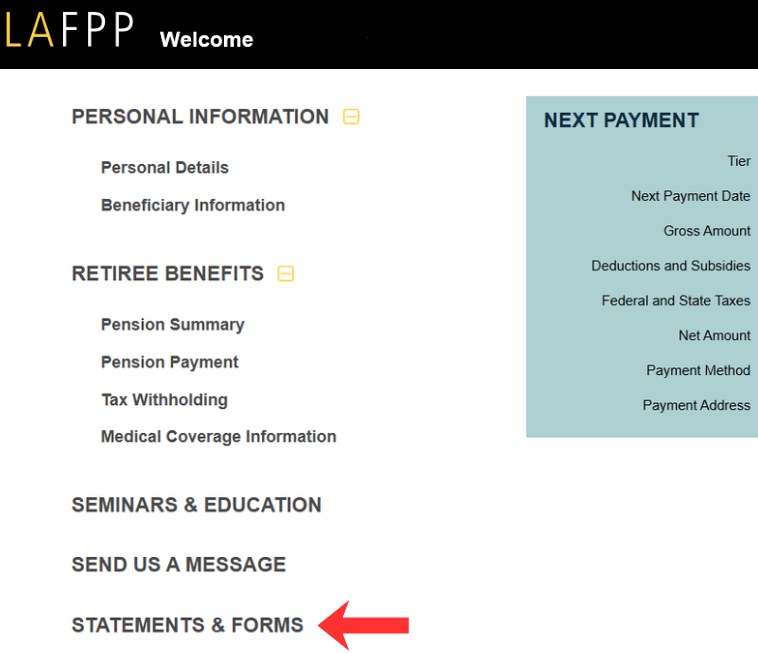Click the Next Payment Date label
Screen dimensions: 758x653
click(x=690, y=196)
